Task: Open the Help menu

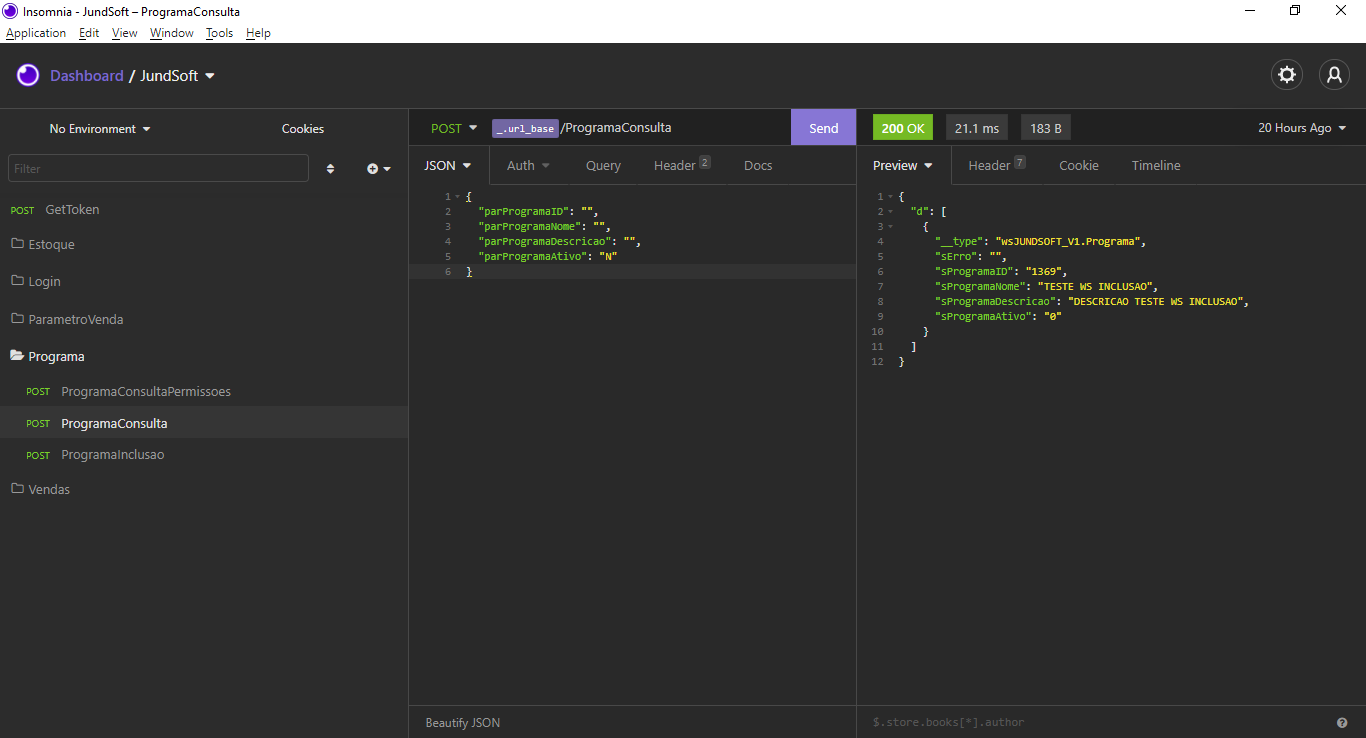Action: pyautogui.click(x=258, y=33)
